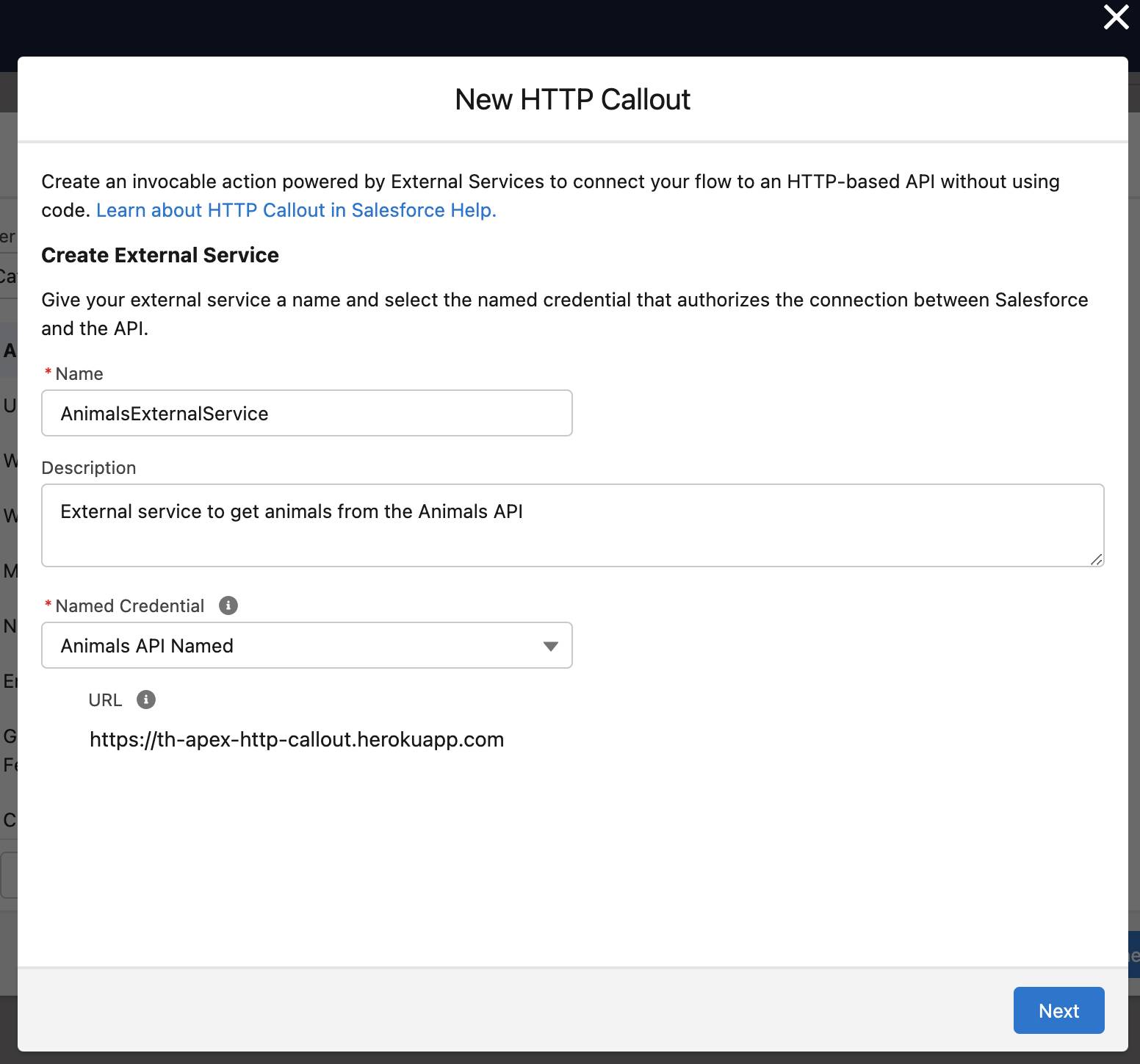Click the Name field containing AnimalsExternalService
Image resolution: width=1140 pixels, height=1064 pixels.
pos(306,413)
